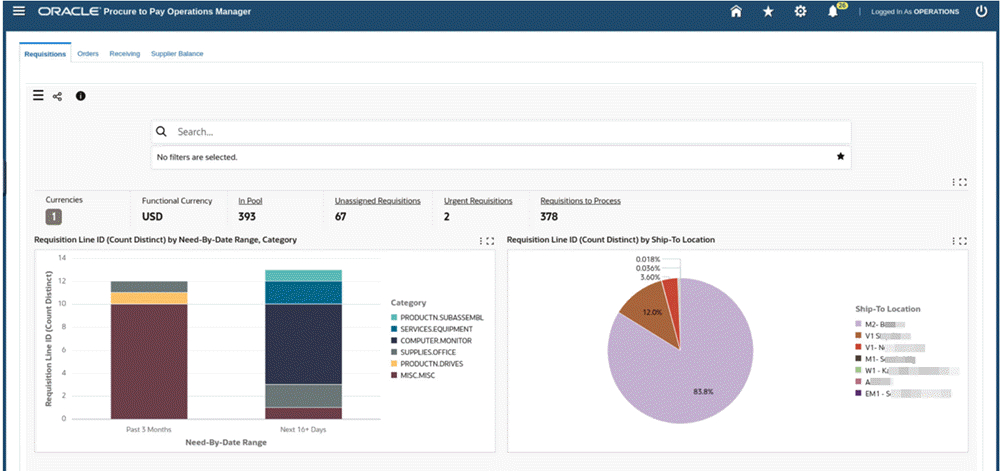Click the EM1 ship-to legend entry
The image size is (1000, 471).
904,394
